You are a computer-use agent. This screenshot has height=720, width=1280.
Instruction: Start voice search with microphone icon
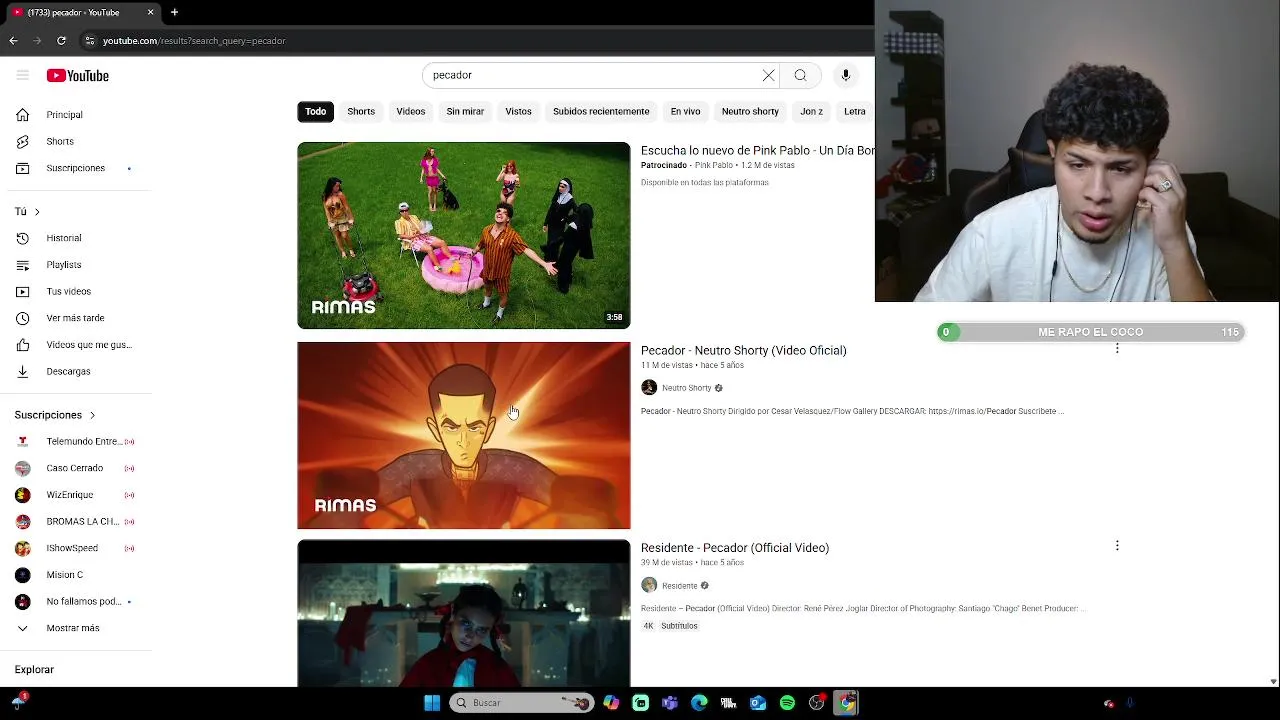pos(845,75)
